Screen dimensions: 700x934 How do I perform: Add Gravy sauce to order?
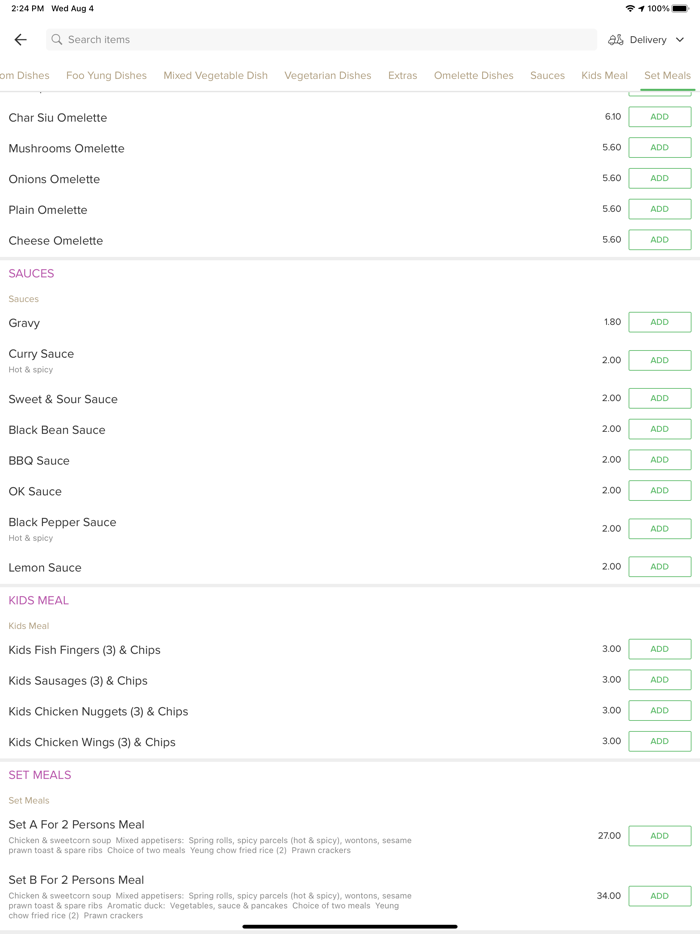[659, 322]
